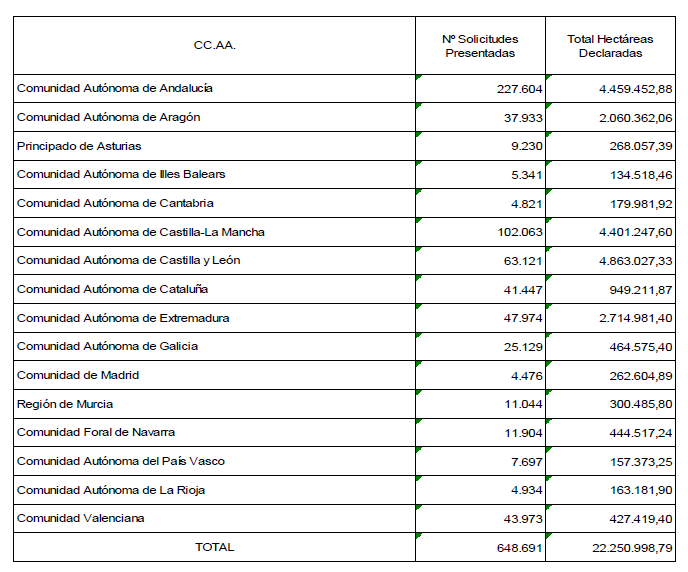688x572 pixels.
Task: Click the value 5.341
Action: pos(527,175)
